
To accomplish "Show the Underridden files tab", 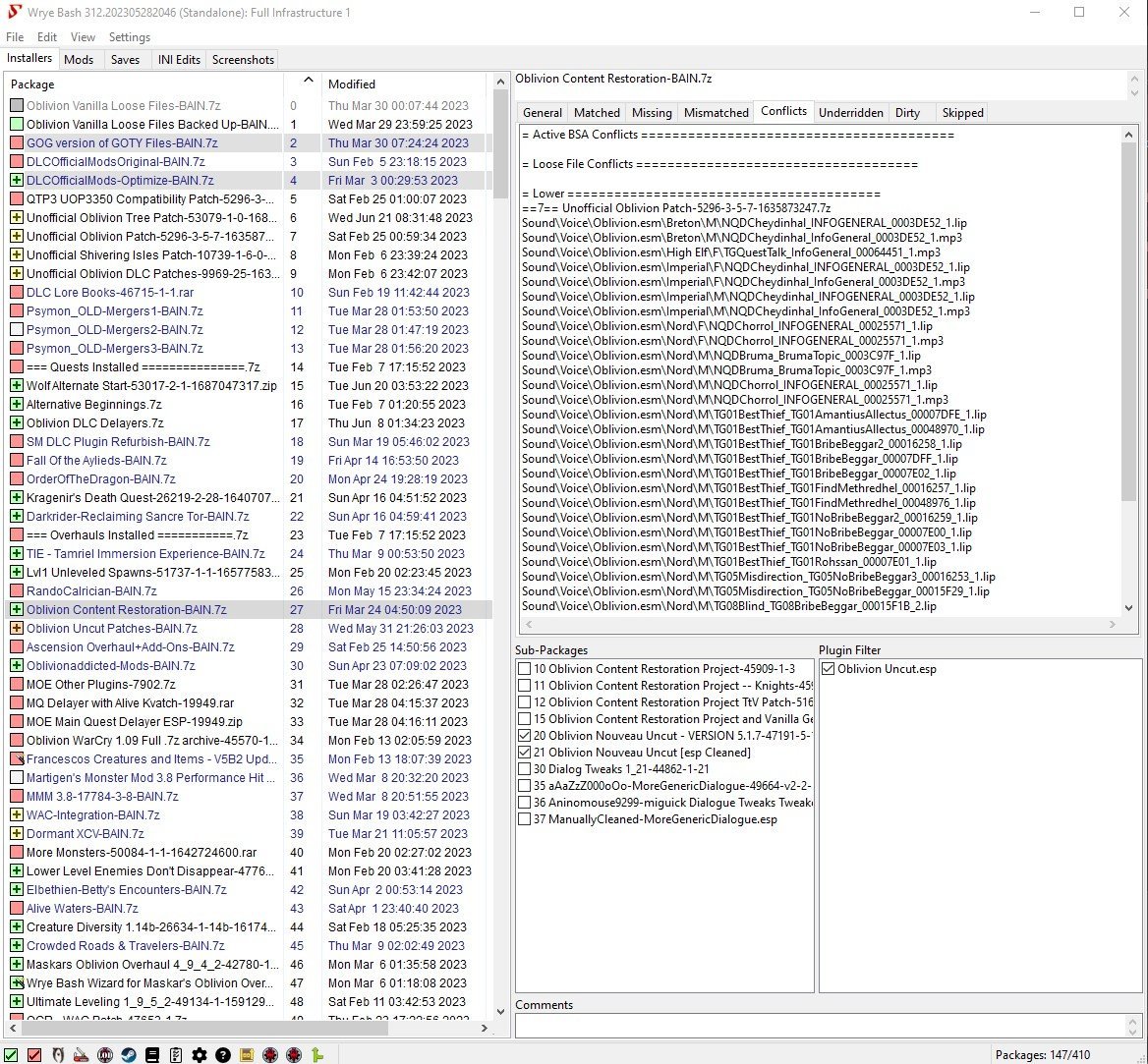I will coord(851,113).
